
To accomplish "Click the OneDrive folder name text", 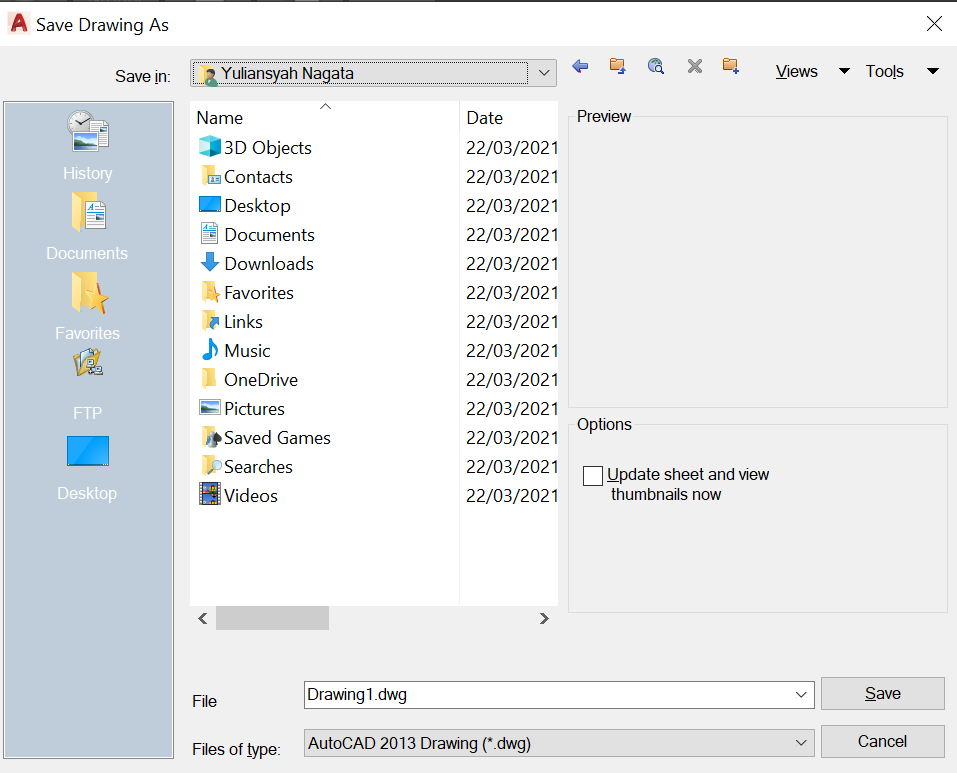I will tap(261, 379).
